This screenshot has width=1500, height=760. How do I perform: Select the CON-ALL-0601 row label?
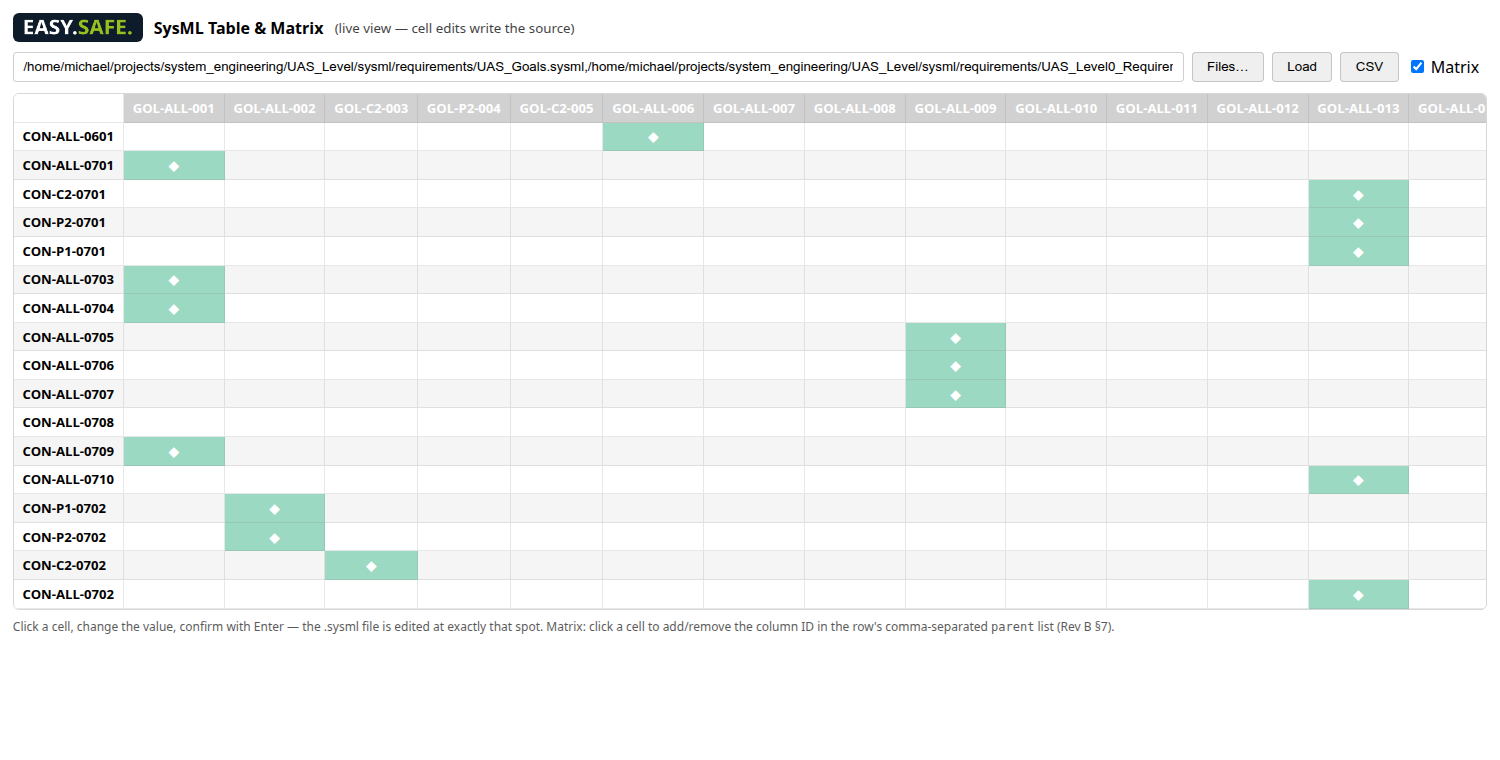click(x=68, y=137)
